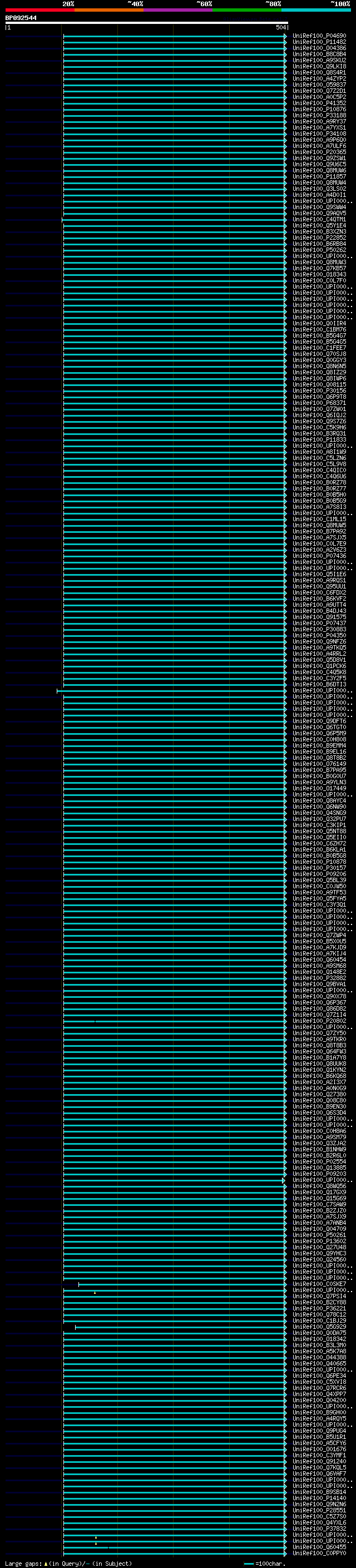Image resolution: width=356 pixels, height=1568 pixels.
Task: Select hit label UniRef100_A4RQY5
Action: (x=319, y=1418)
